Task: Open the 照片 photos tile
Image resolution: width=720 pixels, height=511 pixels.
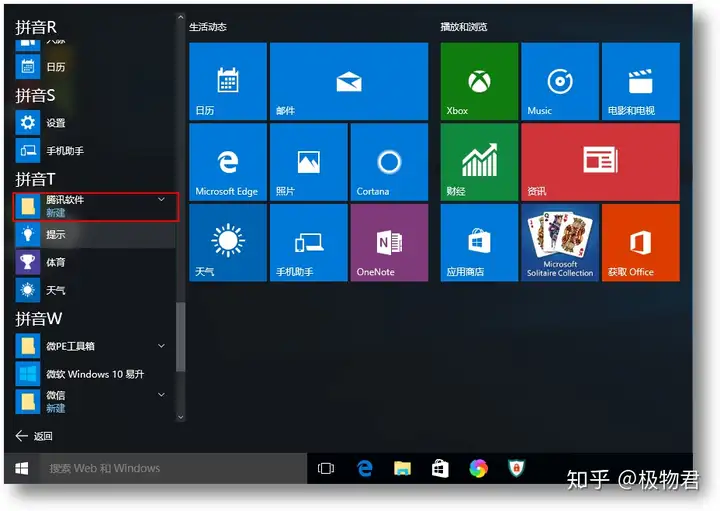Action: click(309, 162)
